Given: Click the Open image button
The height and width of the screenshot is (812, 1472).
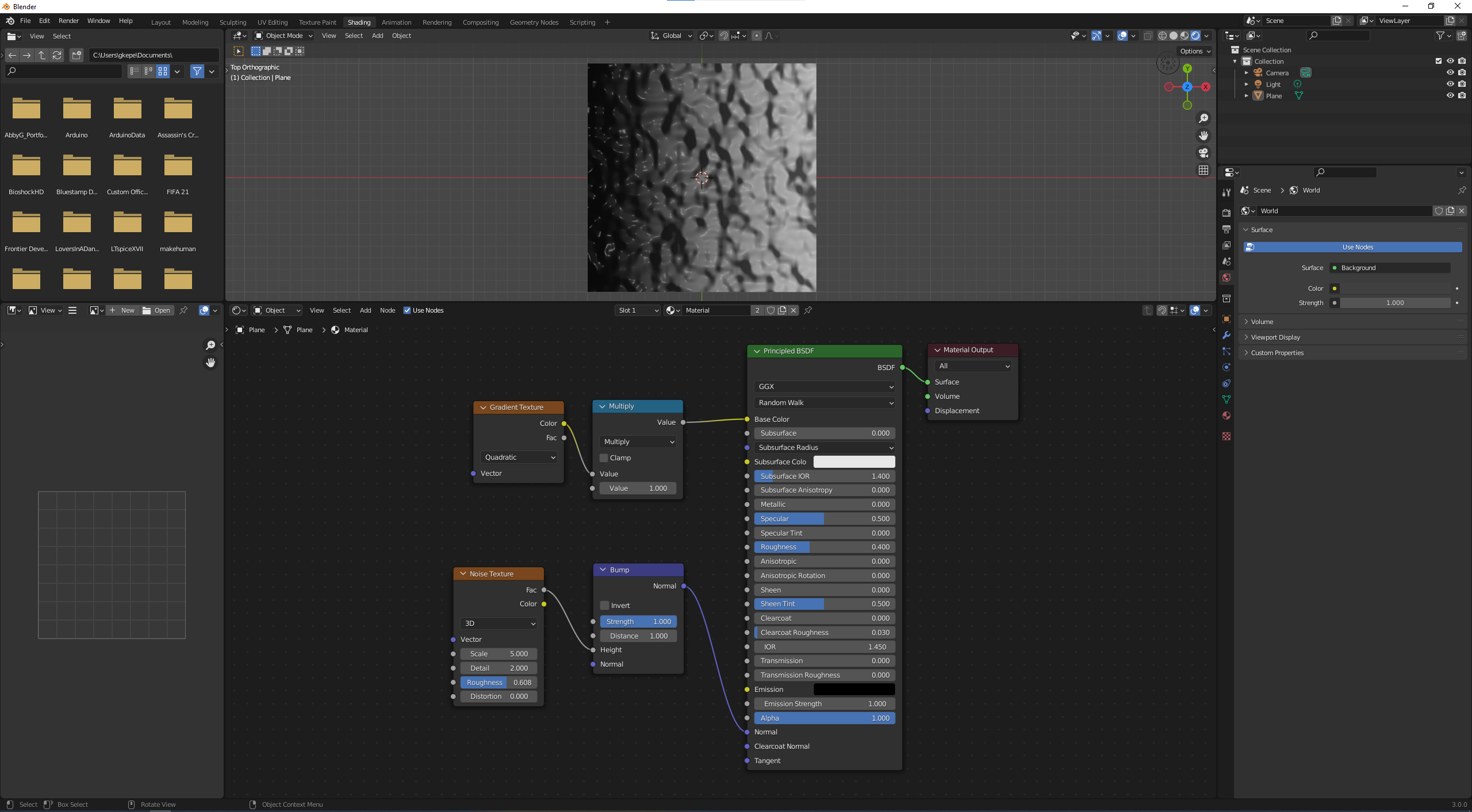Looking at the screenshot, I should (x=157, y=310).
